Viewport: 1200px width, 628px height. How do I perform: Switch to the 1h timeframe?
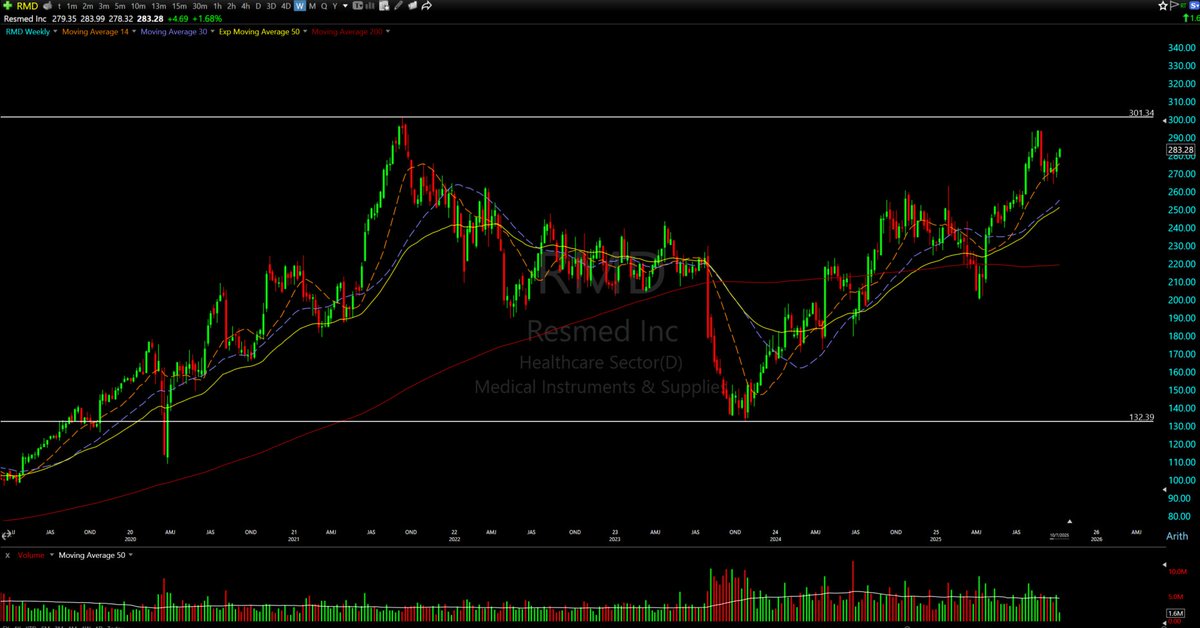(x=217, y=6)
